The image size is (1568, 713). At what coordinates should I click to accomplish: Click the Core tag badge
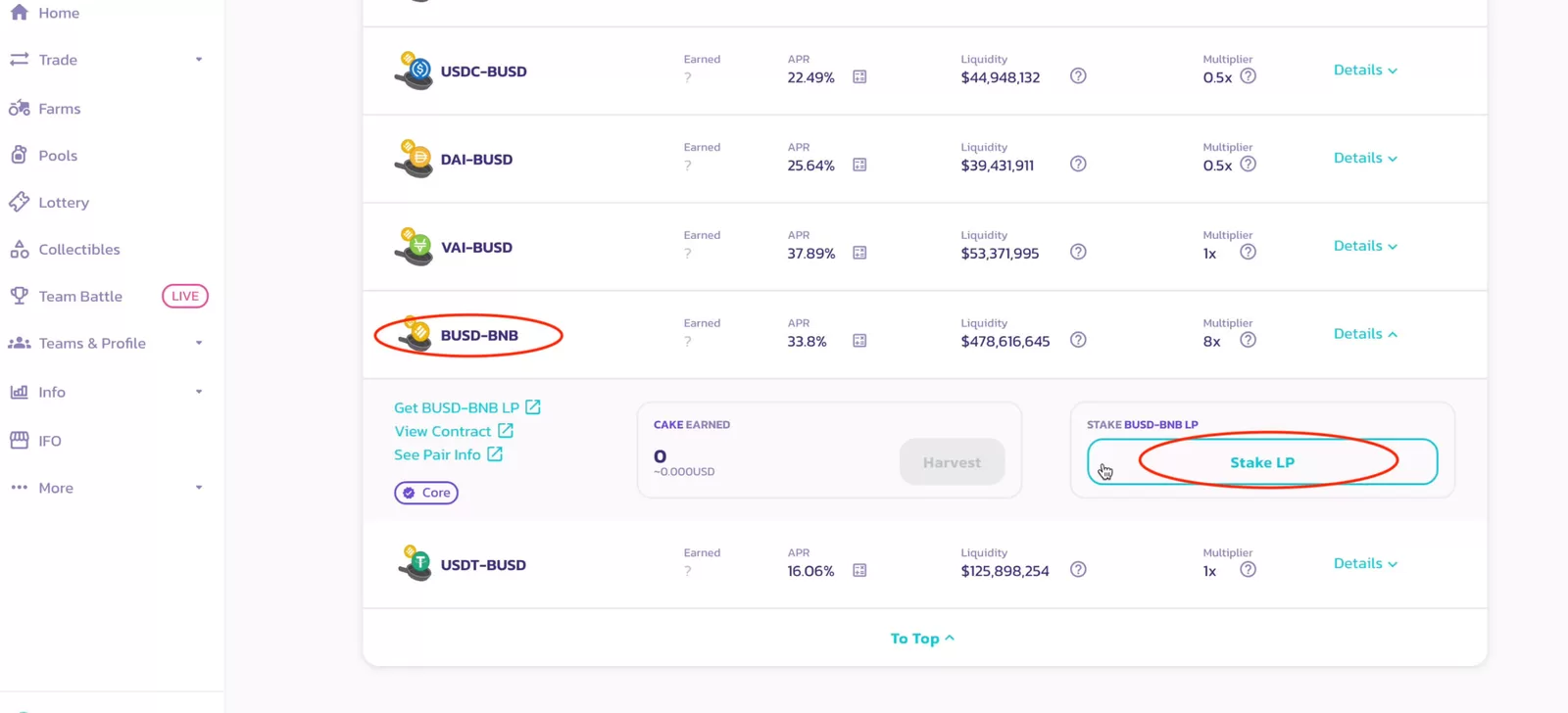coord(426,493)
